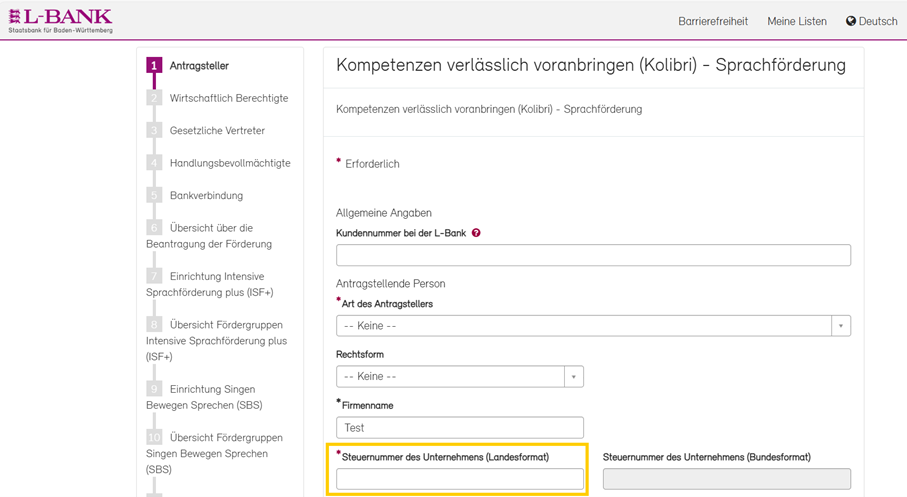Click step 1 number badge Antragsteller

pos(153,66)
